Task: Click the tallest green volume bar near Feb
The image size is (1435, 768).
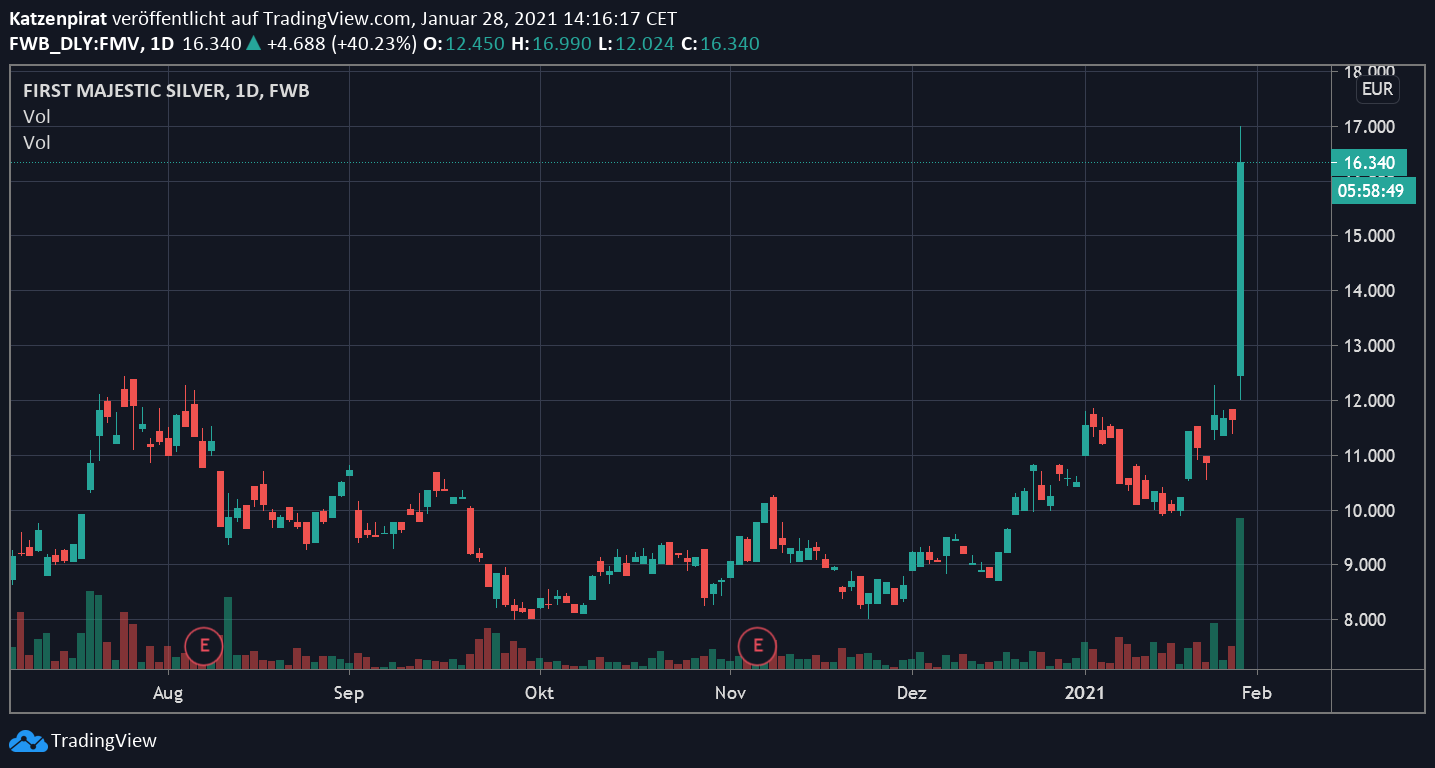Action: pyautogui.click(x=1240, y=593)
